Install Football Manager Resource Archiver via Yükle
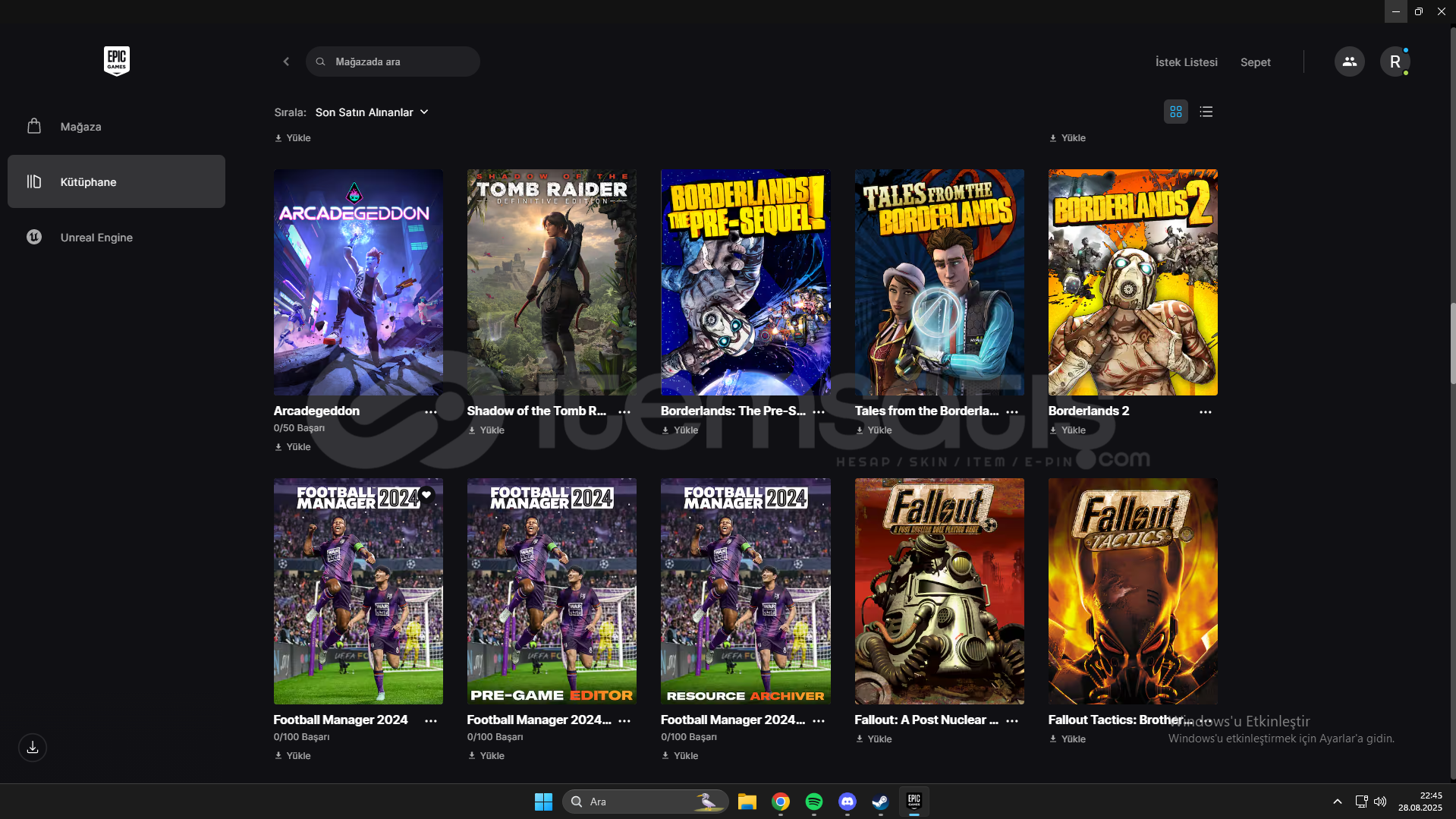This screenshot has height=819, width=1456. tap(680, 756)
